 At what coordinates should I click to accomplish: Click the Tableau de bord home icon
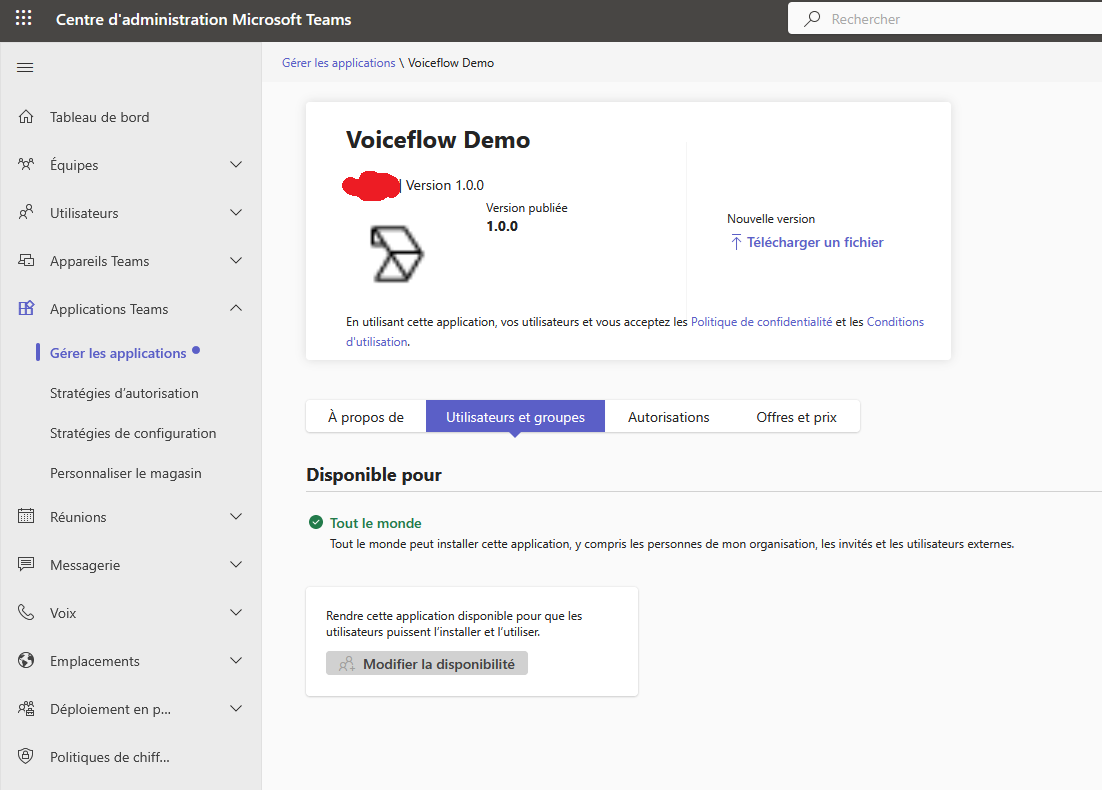[x=26, y=117]
